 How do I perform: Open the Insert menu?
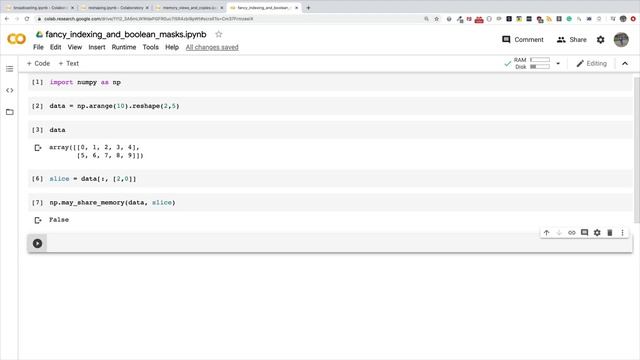tap(97, 47)
